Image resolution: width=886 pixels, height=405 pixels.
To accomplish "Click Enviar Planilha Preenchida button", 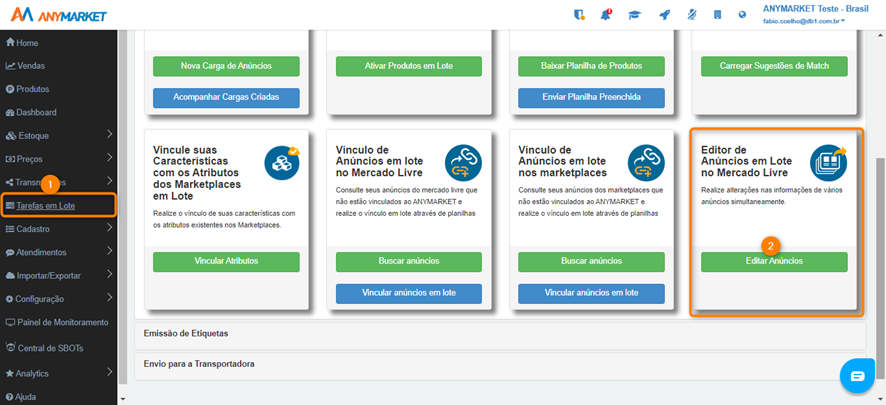I will pyautogui.click(x=591, y=97).
